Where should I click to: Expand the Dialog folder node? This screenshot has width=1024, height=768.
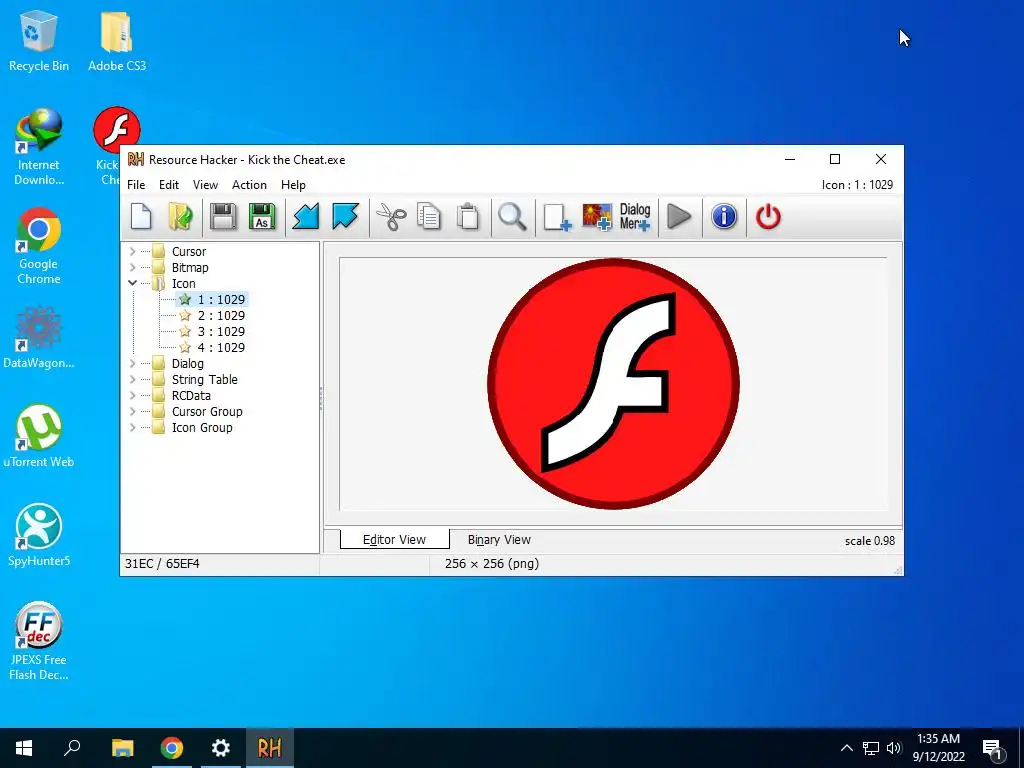[133, 363]
